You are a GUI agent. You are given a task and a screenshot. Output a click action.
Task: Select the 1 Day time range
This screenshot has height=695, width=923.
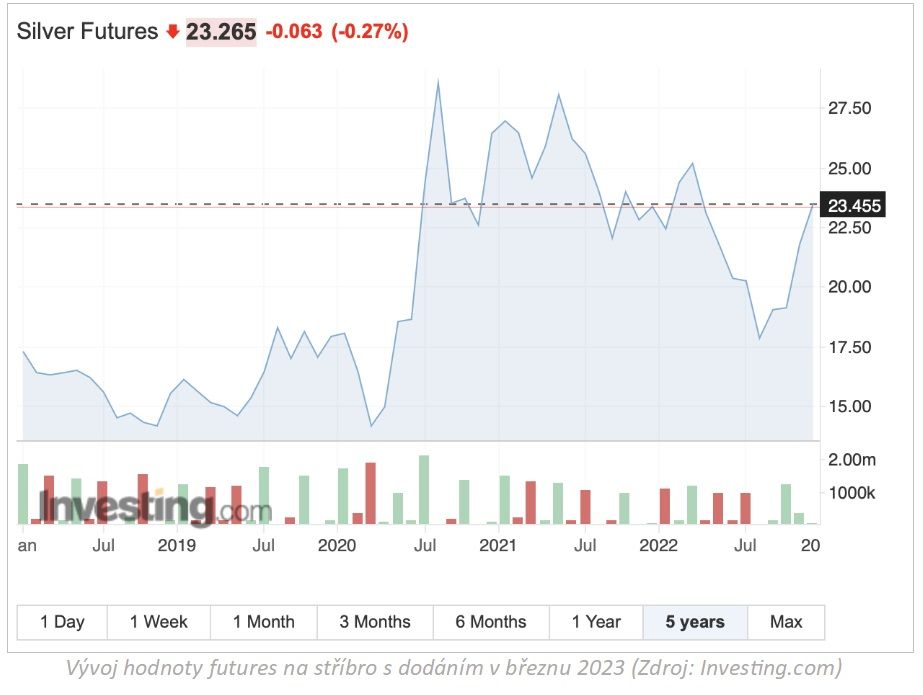(62, 622)
